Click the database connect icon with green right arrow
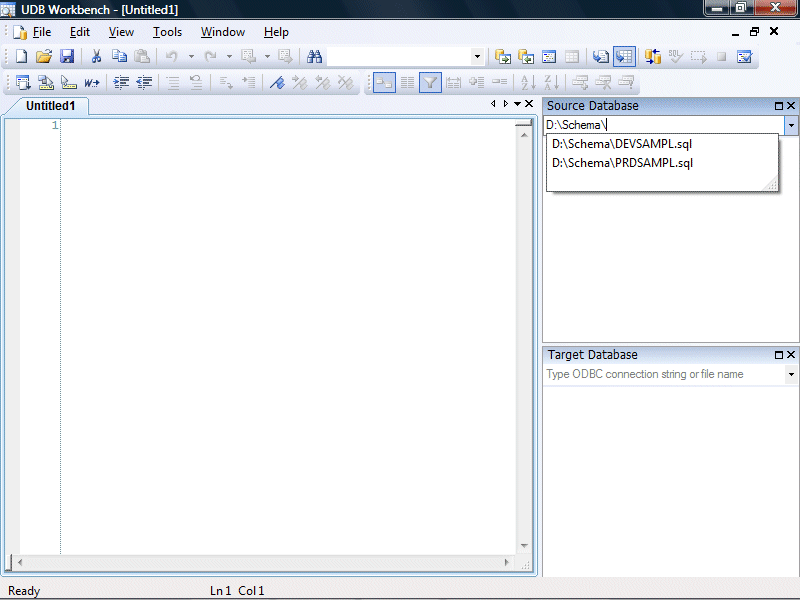Image resolution: width=800 pixels, height=600 pixels. 503,57
